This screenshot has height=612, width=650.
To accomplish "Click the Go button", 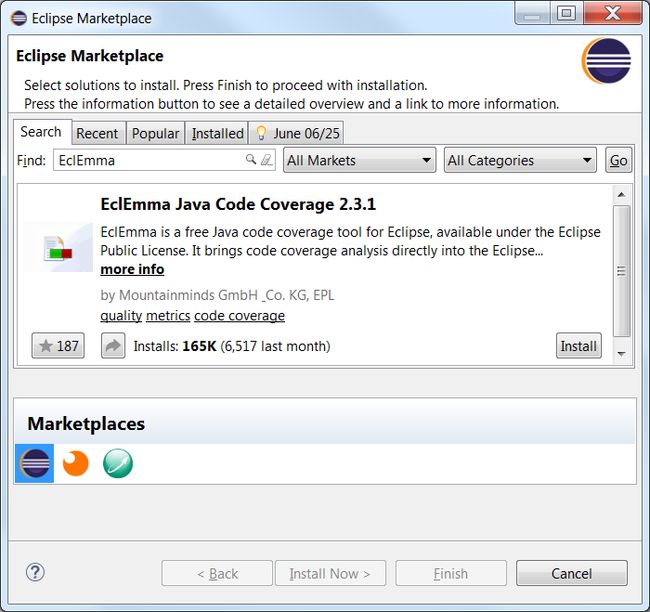I will coord(618,160).
